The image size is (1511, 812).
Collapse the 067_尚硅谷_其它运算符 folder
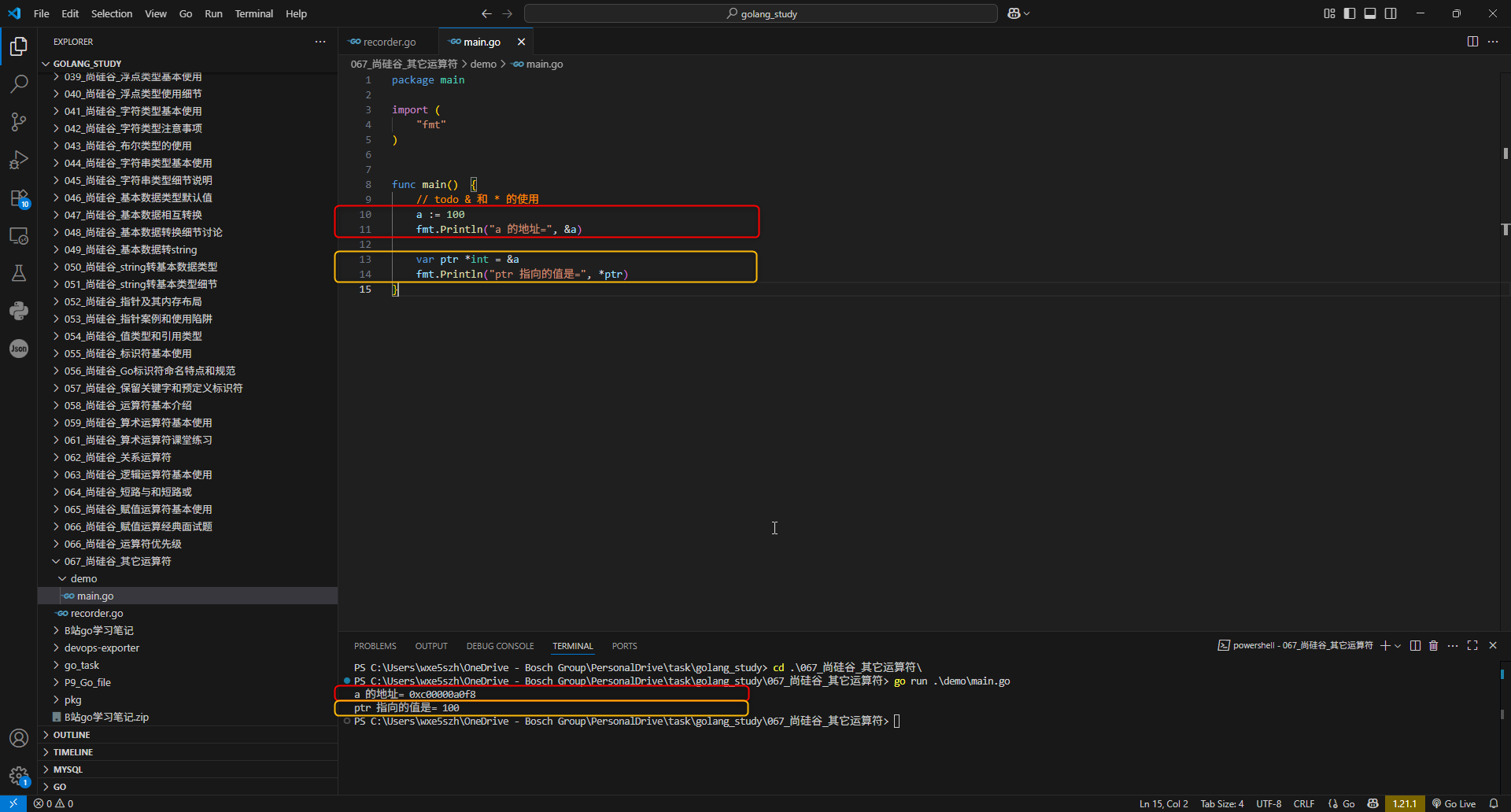(x=187, y=561)
